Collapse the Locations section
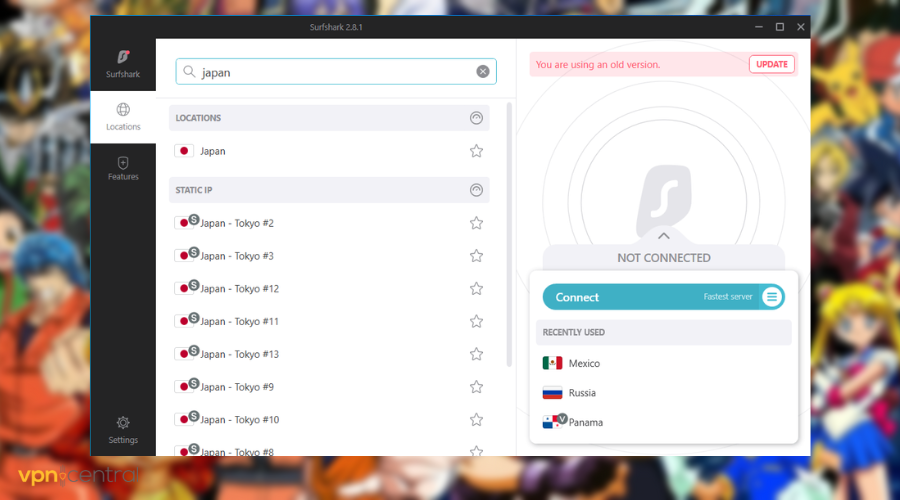This screenshot has height=500, width=900. pos(477,118)
